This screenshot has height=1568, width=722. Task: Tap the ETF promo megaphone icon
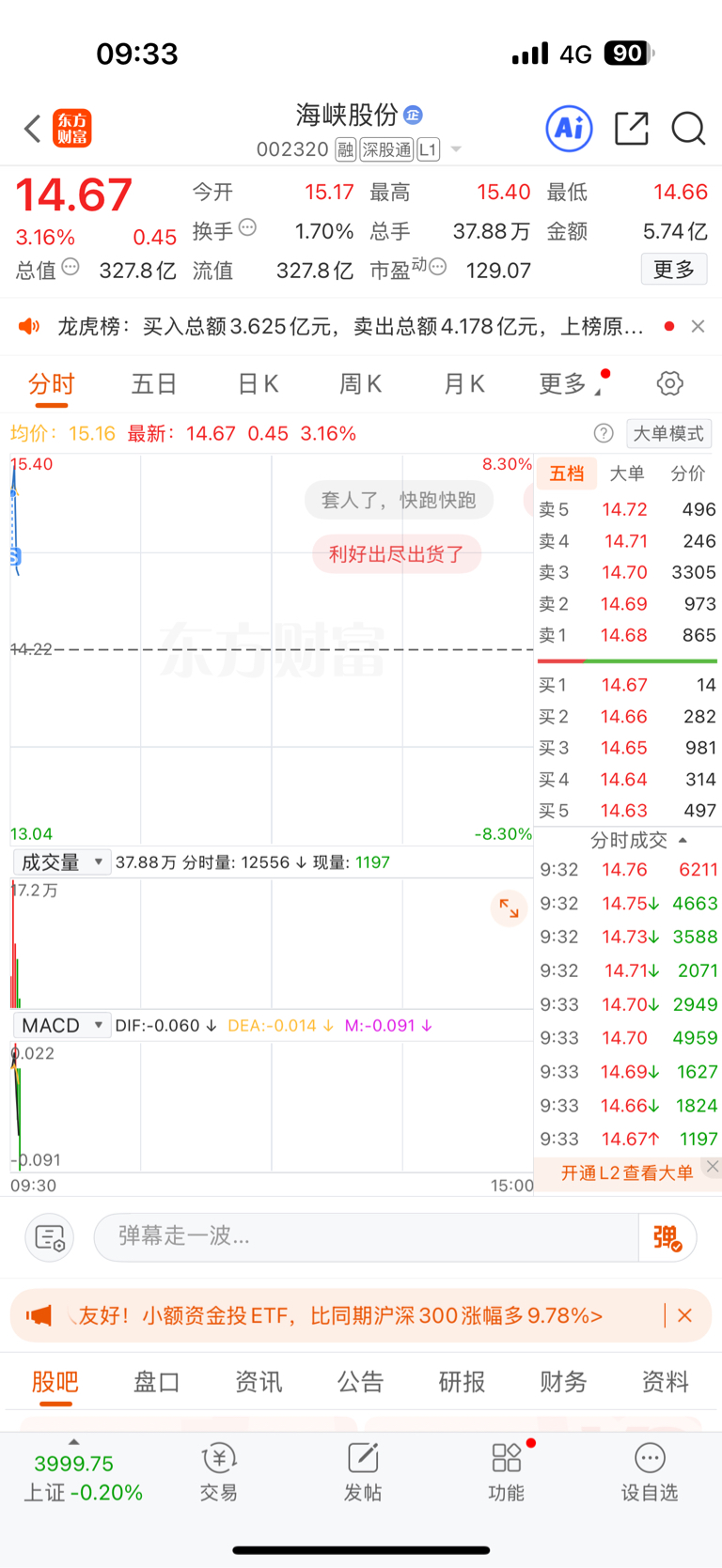pos(39,1315)
